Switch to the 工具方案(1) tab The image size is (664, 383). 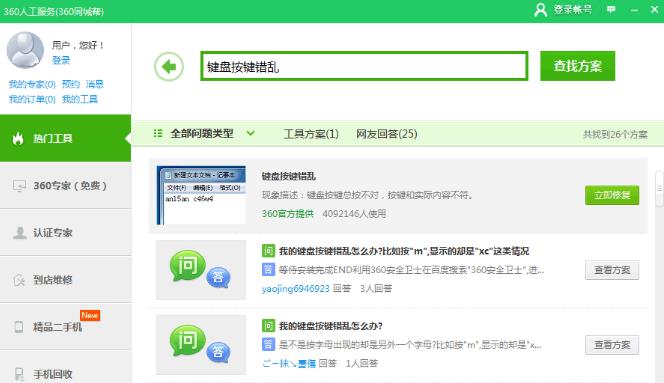(311, 134)
